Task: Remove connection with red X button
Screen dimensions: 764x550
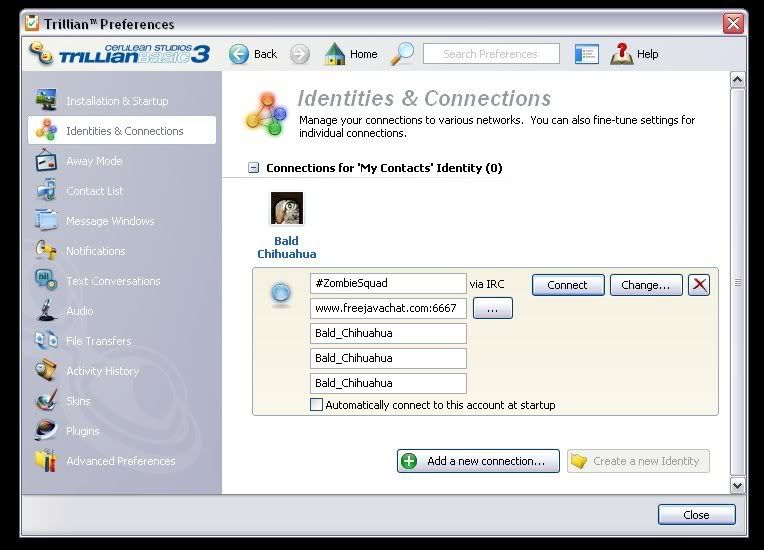Action: (x=699, y=284)
